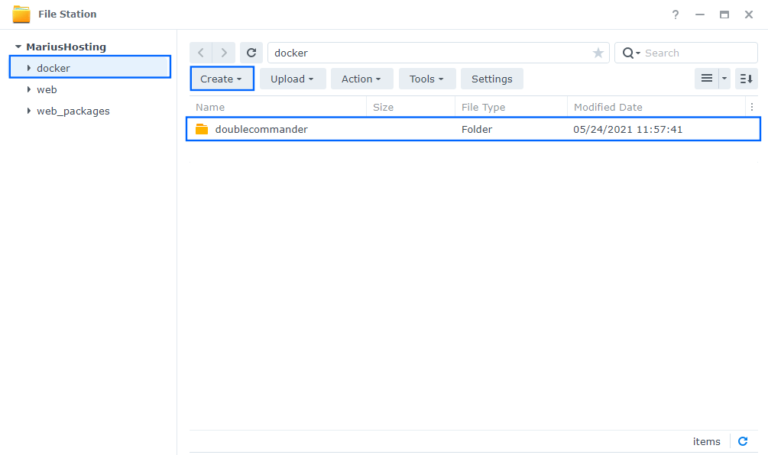
Task: Click the Settings button
Action: pos(491,79)
